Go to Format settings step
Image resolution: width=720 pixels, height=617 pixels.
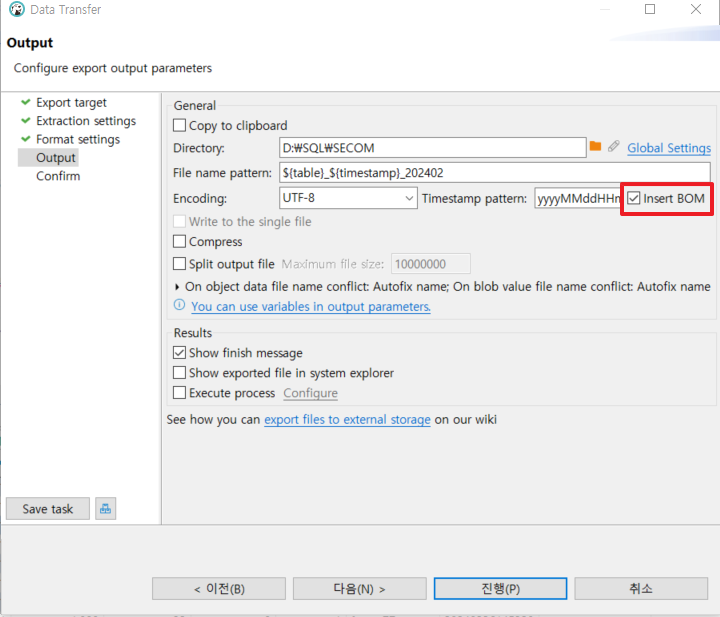click(78, 139)
